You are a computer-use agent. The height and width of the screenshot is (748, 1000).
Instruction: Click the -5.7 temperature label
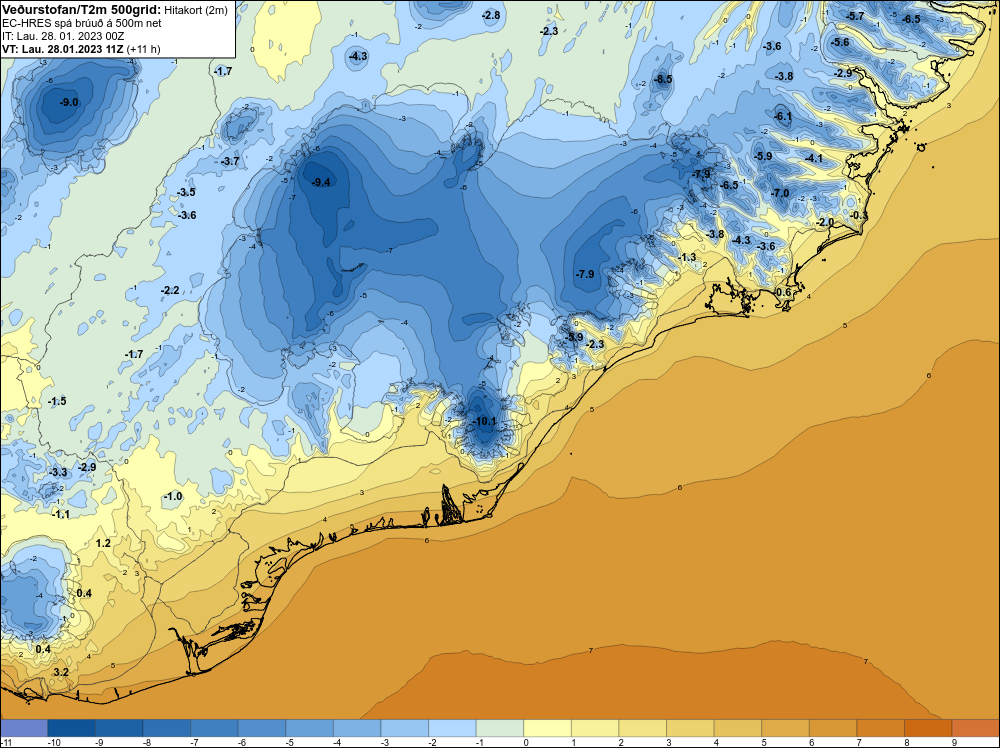point(855,16)
